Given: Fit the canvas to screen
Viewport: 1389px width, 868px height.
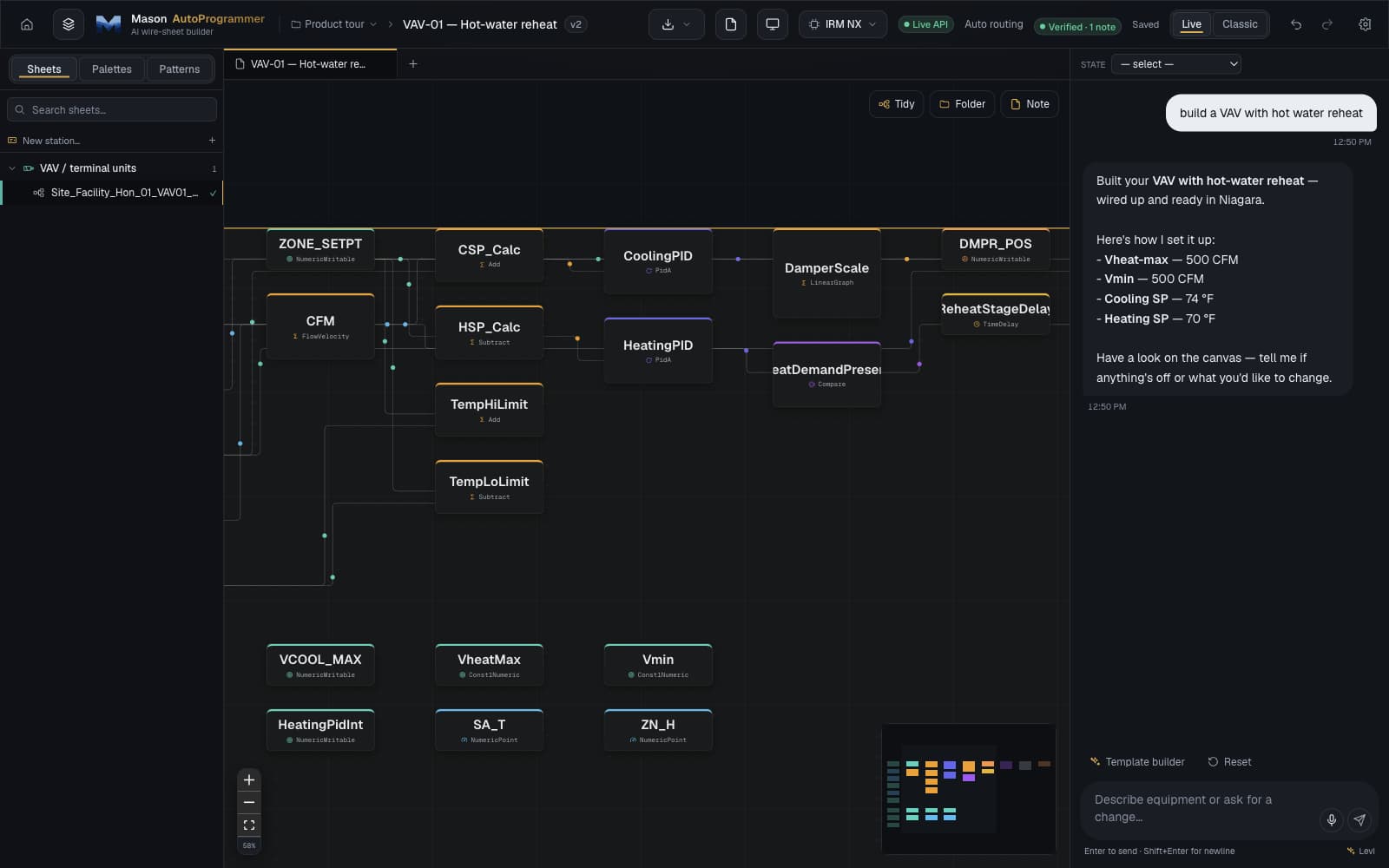Looking at the screenshot, I should [249, 825].
